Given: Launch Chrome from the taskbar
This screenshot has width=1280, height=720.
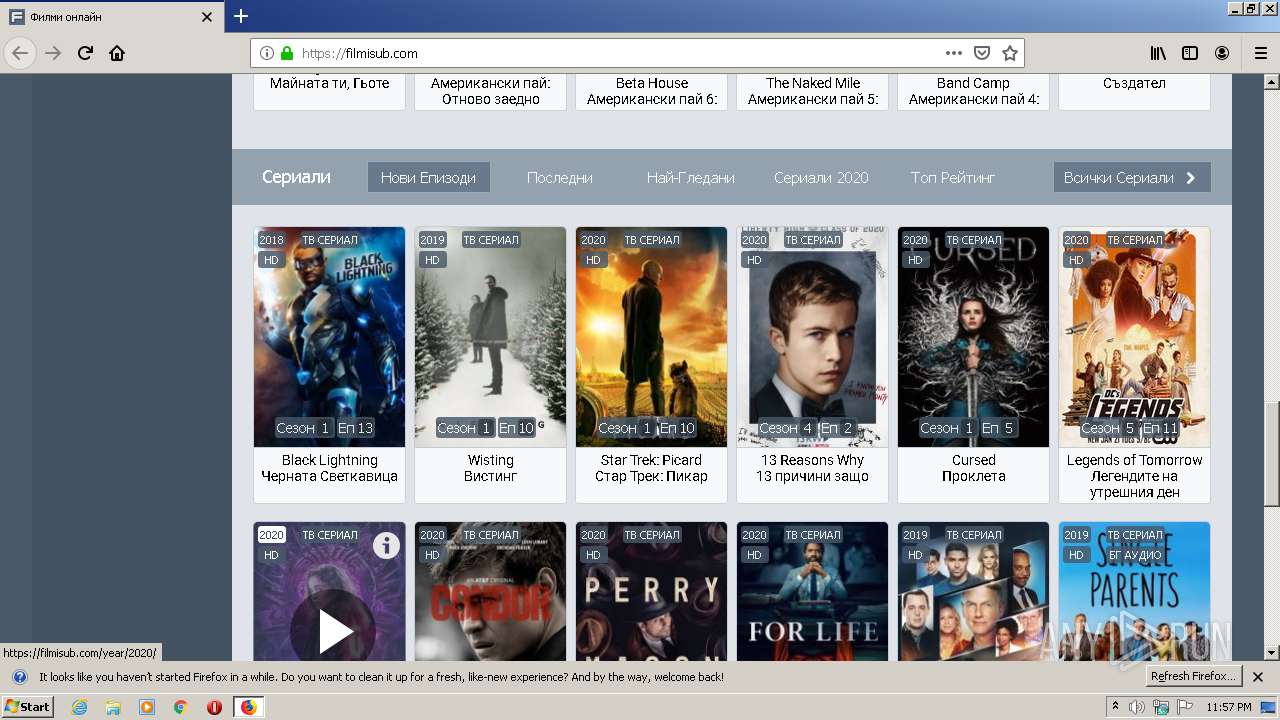Looking at the screenshot, I should (180, 707).
